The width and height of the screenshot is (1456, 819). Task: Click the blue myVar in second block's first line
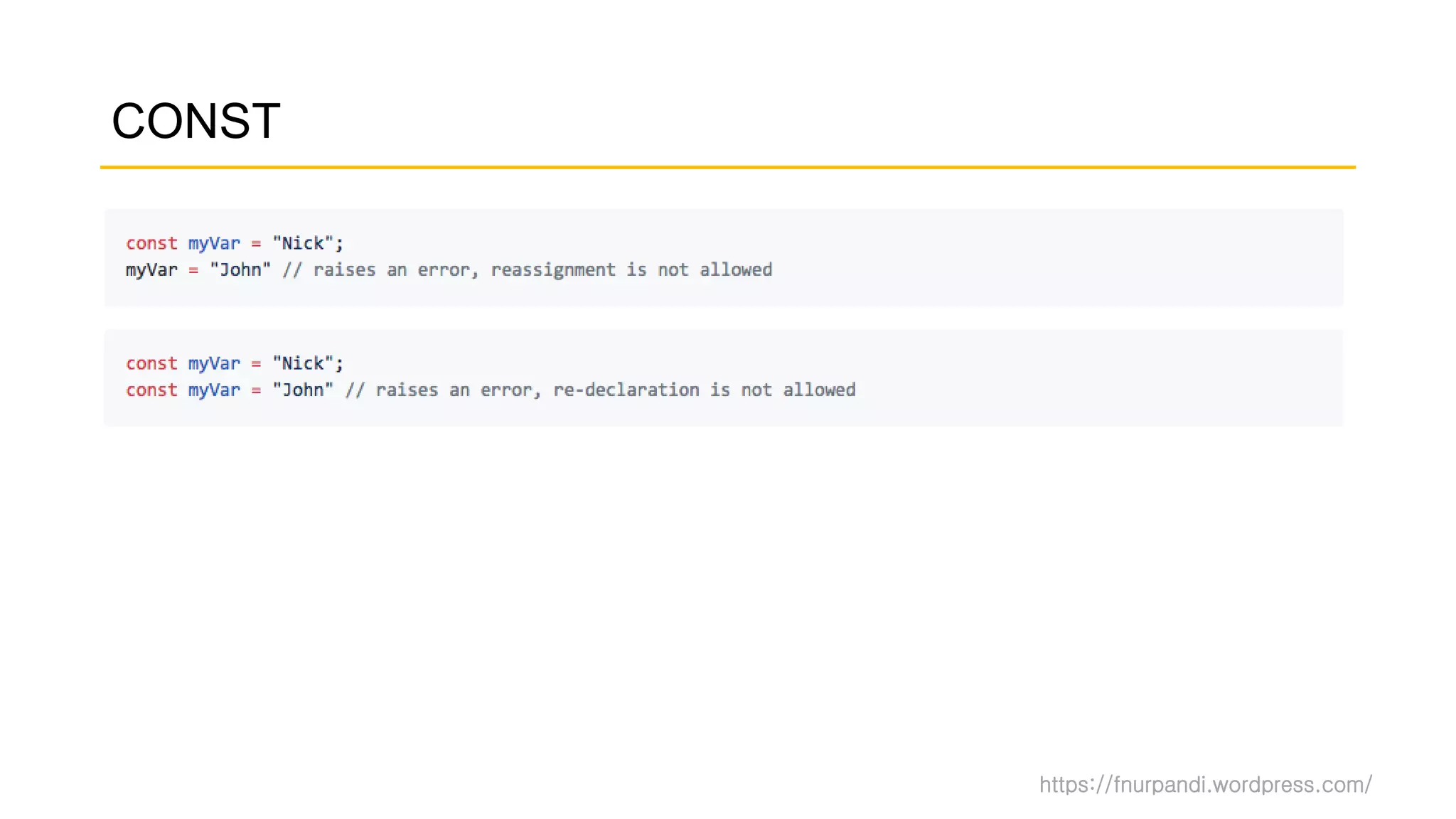(214, 364)
